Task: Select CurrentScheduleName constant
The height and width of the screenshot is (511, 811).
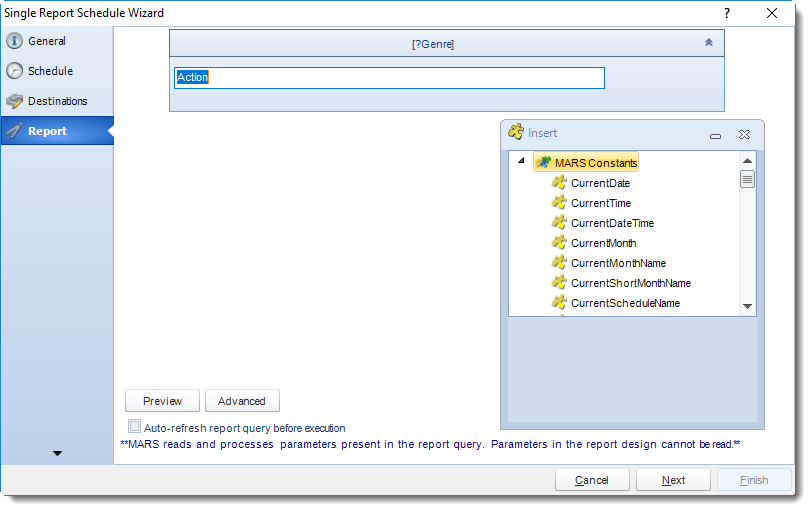Action: tap(625, 303)
